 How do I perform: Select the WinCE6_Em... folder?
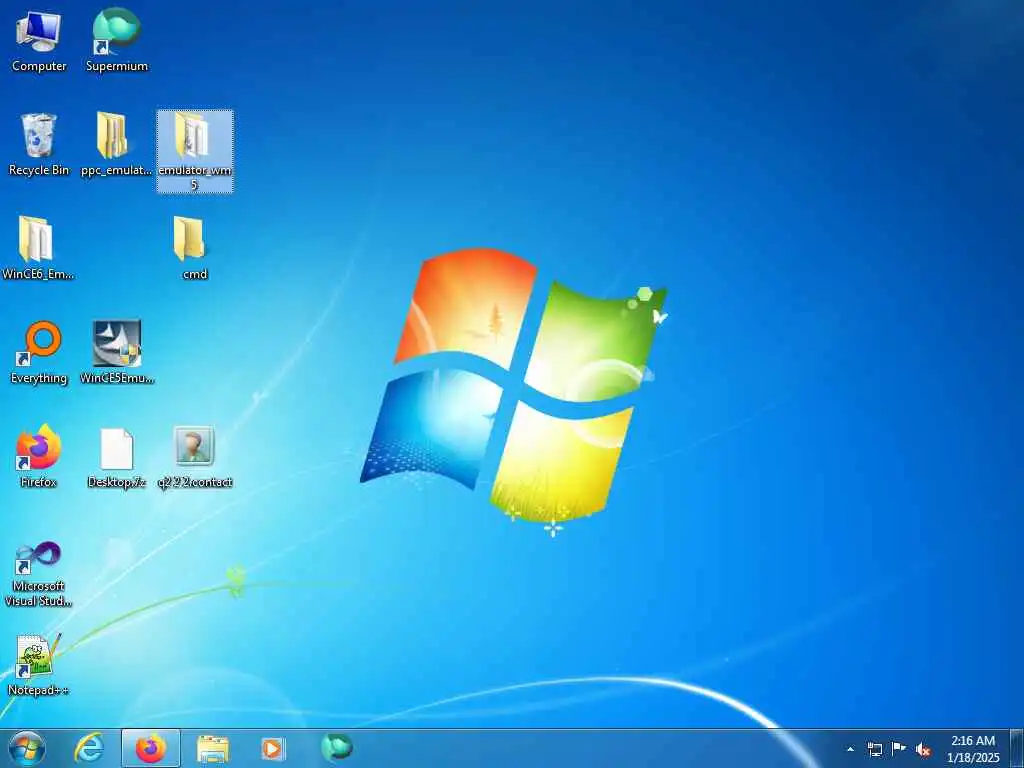point(38,248)
